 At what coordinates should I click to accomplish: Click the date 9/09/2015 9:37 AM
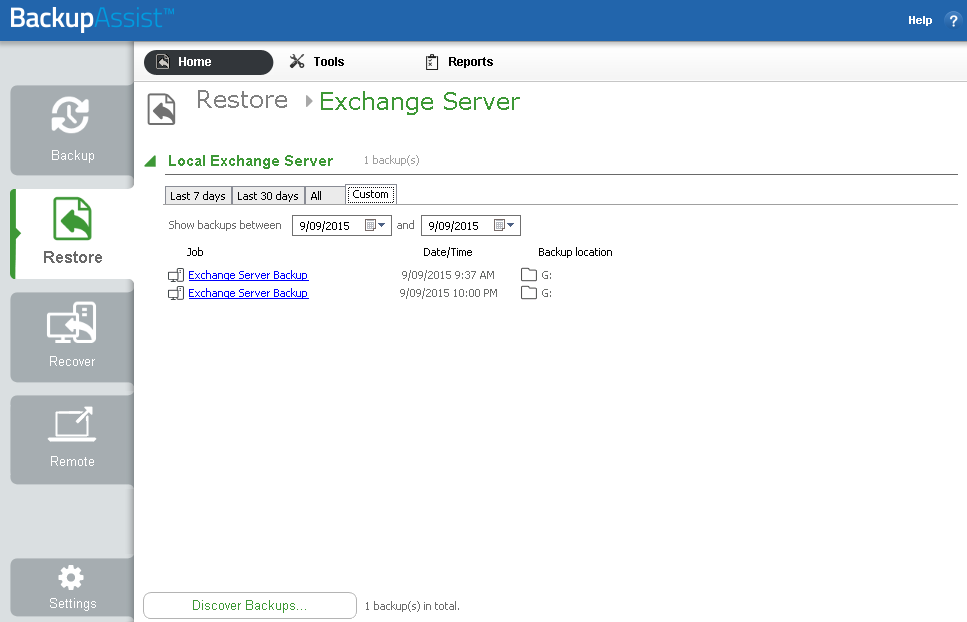pyautogui.click(x=448, y=275)
